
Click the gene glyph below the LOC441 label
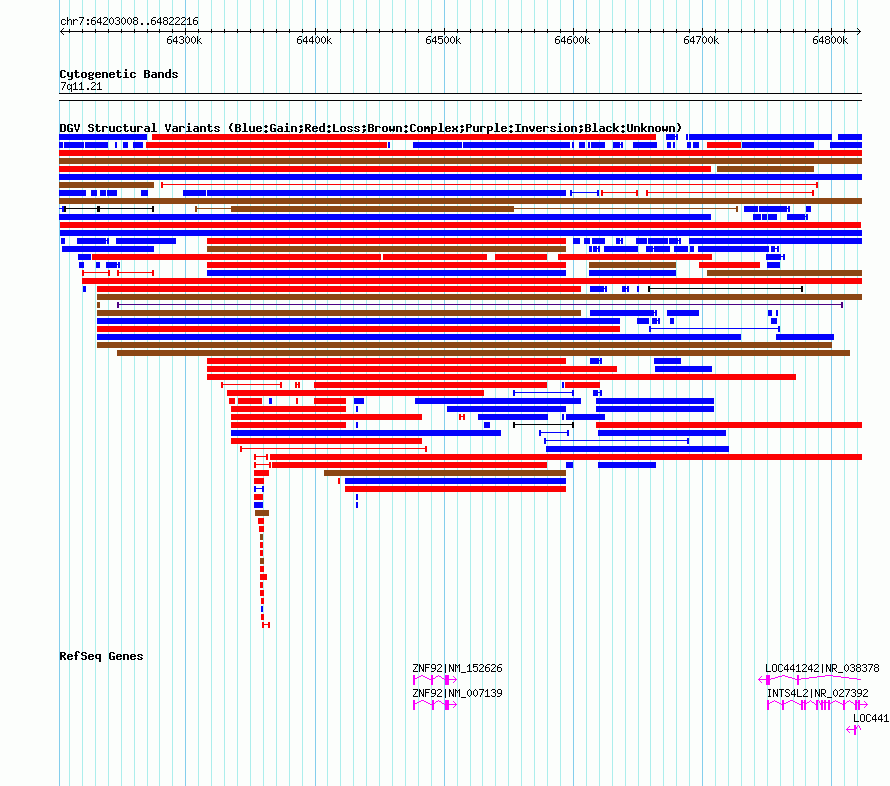click(854, 730)
